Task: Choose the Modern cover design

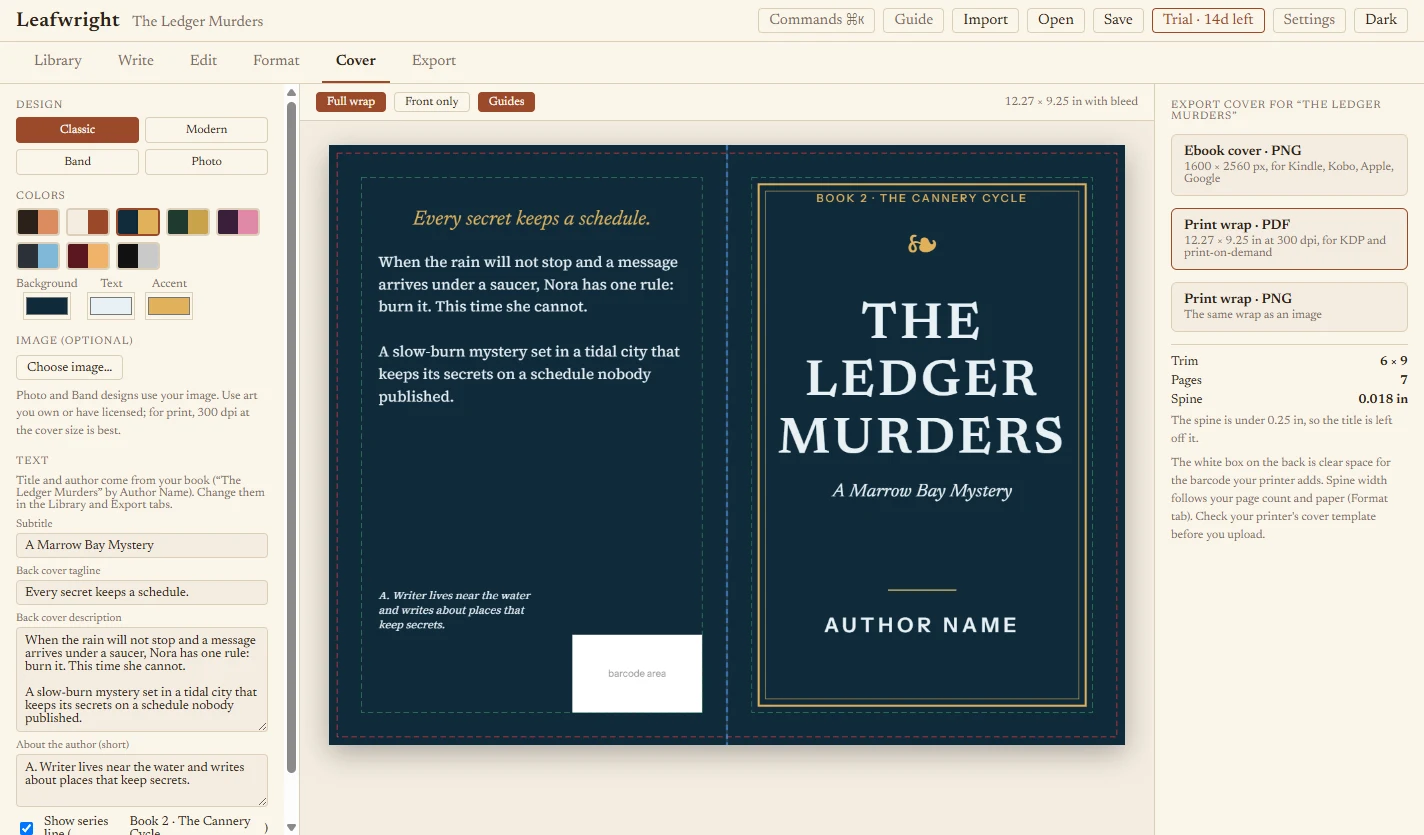Action: click(x=206, y=130)
